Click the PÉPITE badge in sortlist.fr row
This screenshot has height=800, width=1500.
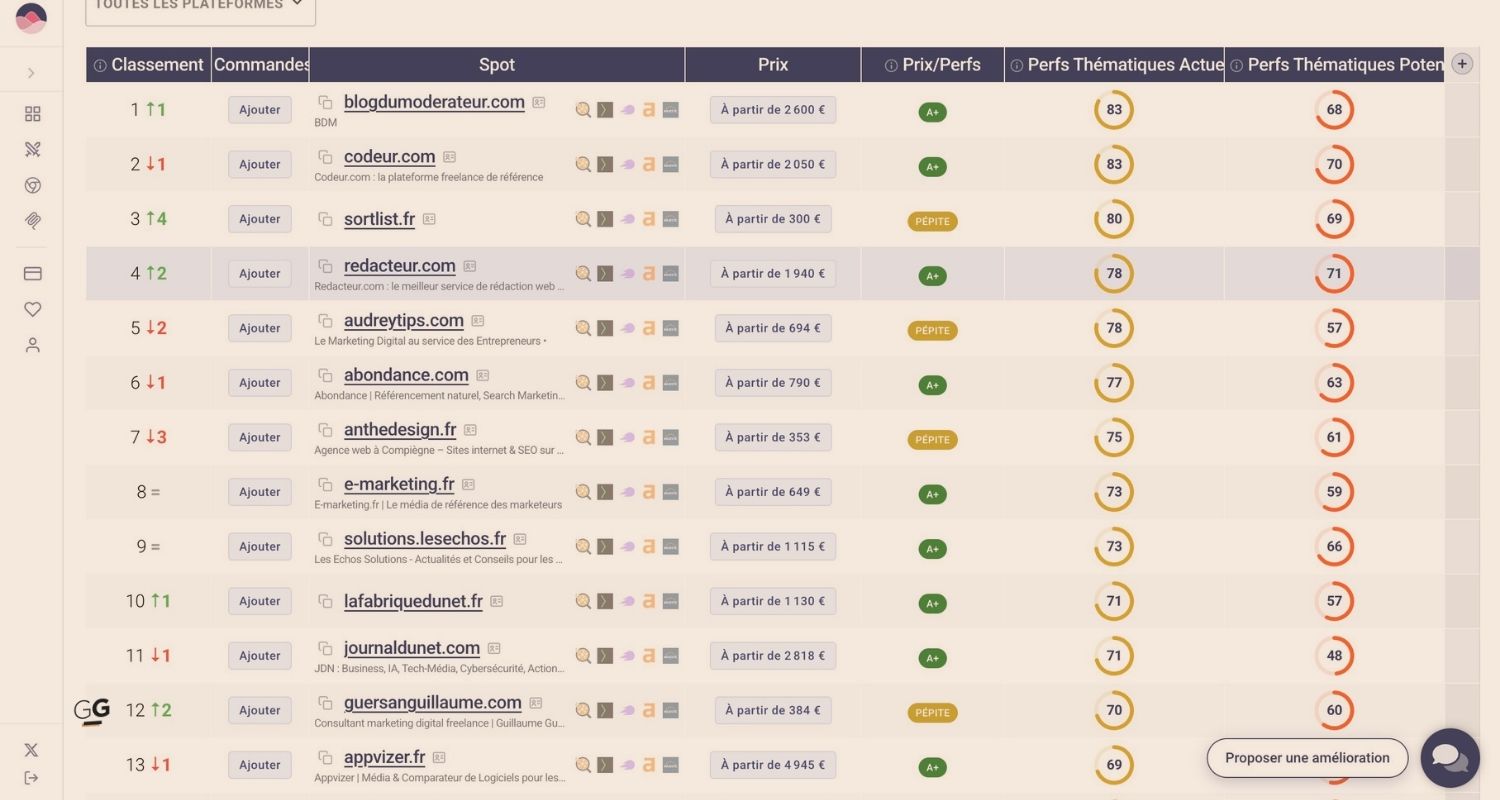pos(932,221)
